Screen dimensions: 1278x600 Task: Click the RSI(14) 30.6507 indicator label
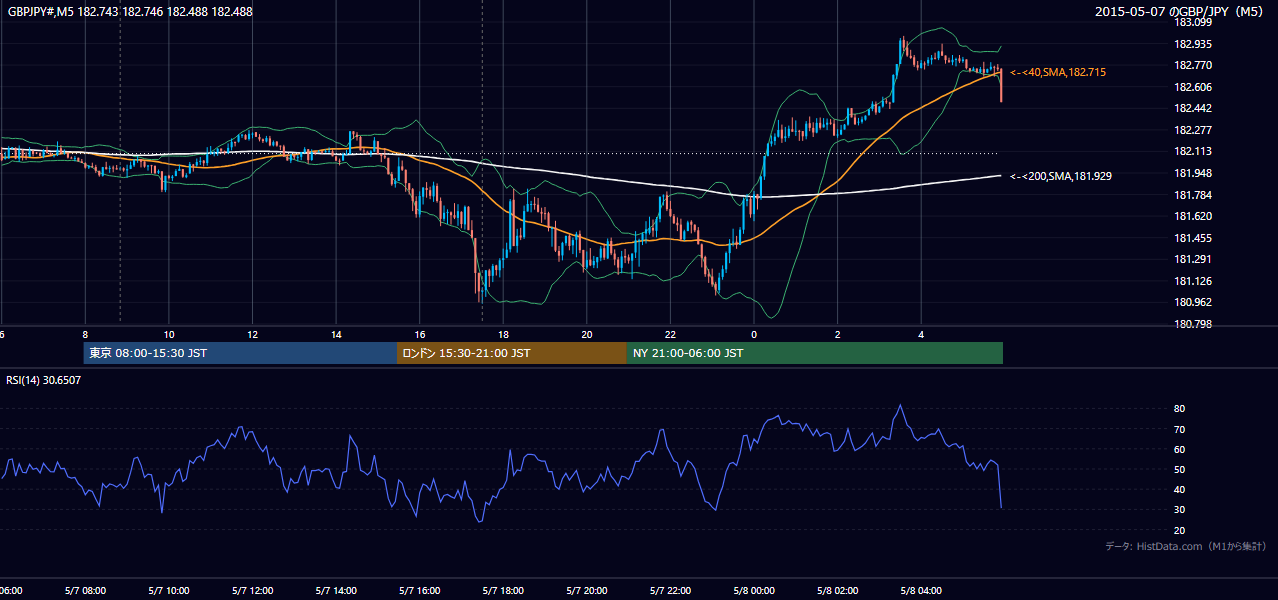44,380
